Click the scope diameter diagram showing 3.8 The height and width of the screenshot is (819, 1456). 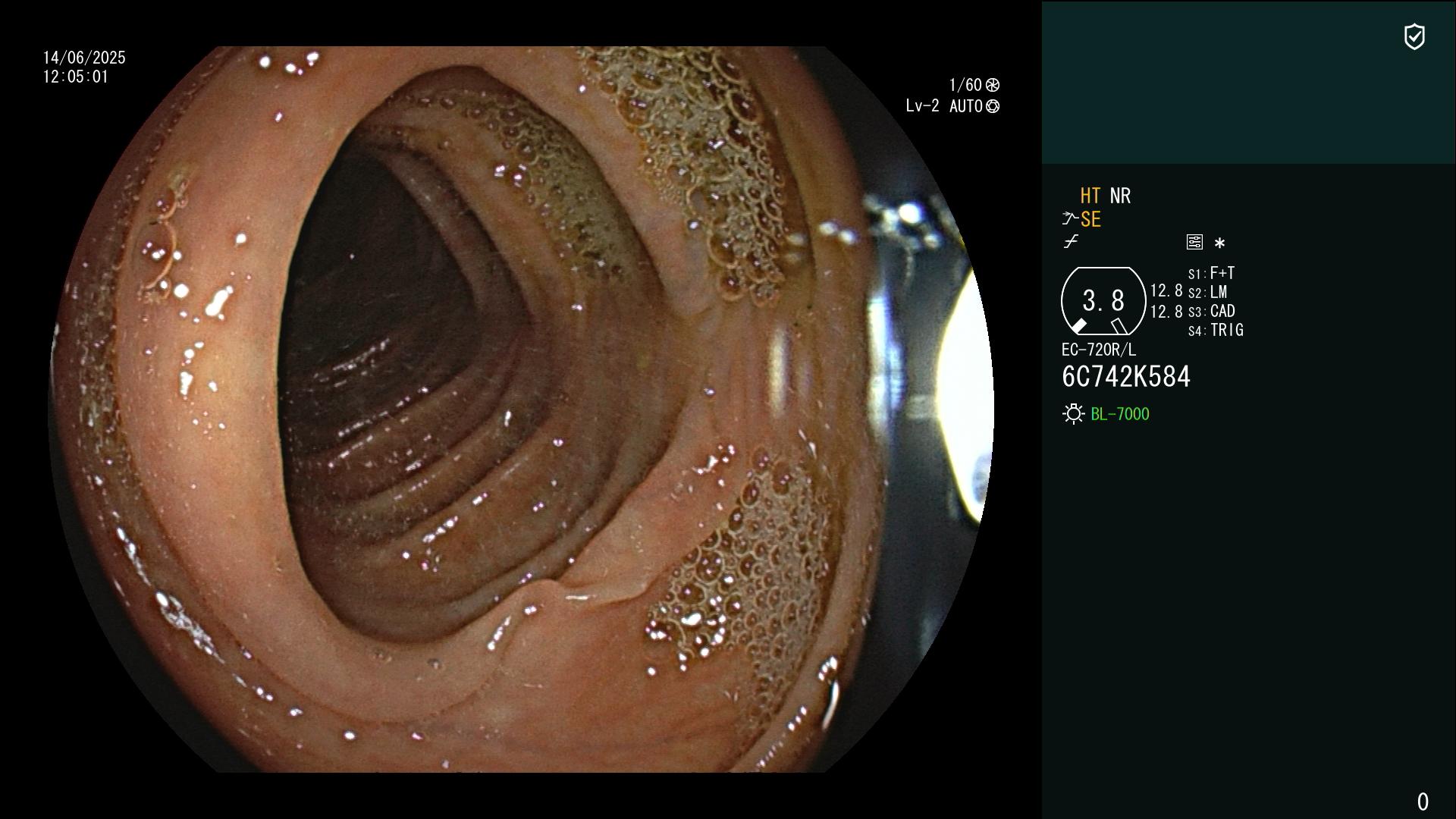(x=1103, y=301)
